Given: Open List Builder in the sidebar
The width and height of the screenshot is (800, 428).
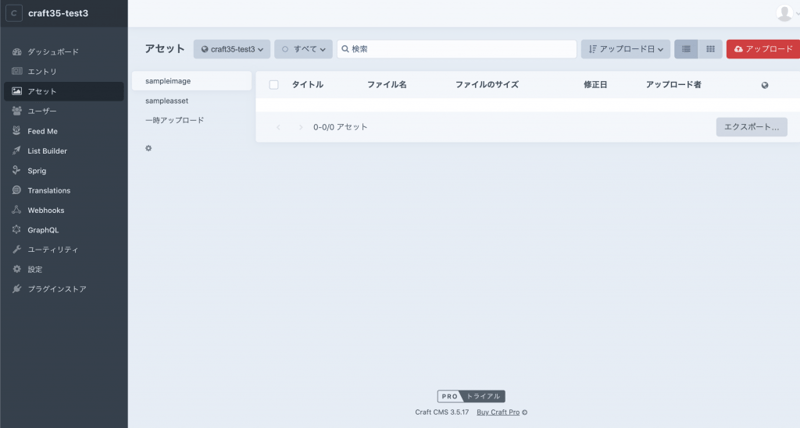Looking at the screenshot, I should [x=64, y=150].
